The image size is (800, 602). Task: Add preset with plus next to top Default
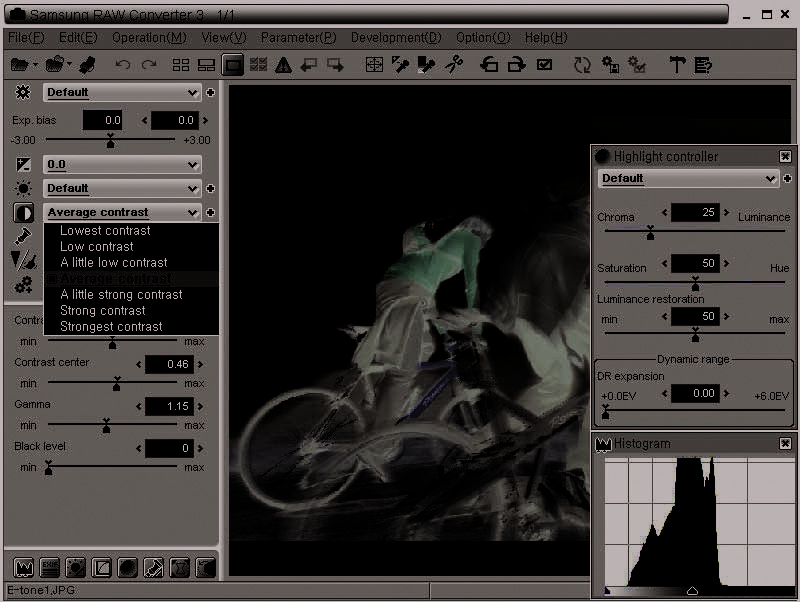coord(210,92)
